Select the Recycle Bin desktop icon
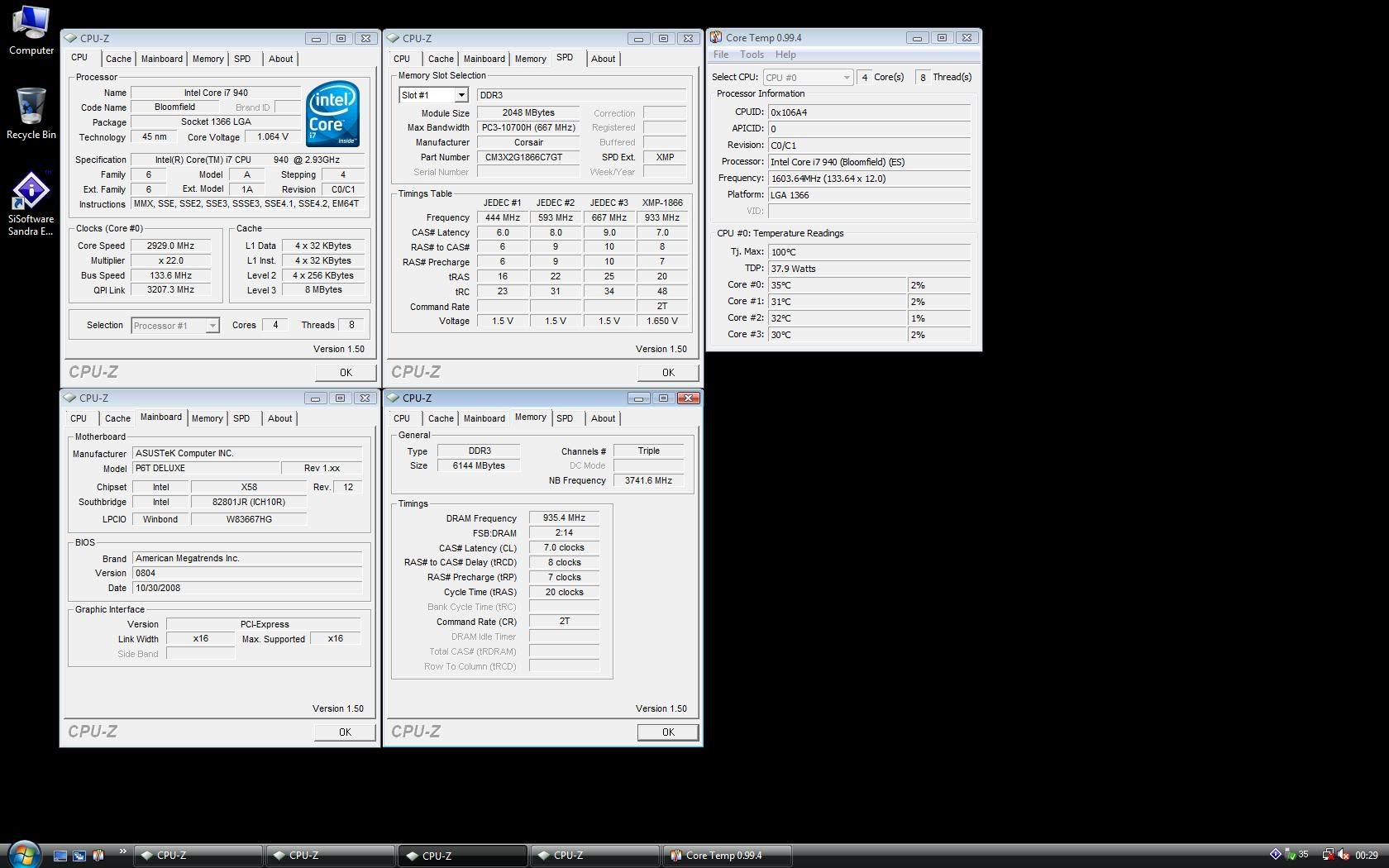 [31, 114]
